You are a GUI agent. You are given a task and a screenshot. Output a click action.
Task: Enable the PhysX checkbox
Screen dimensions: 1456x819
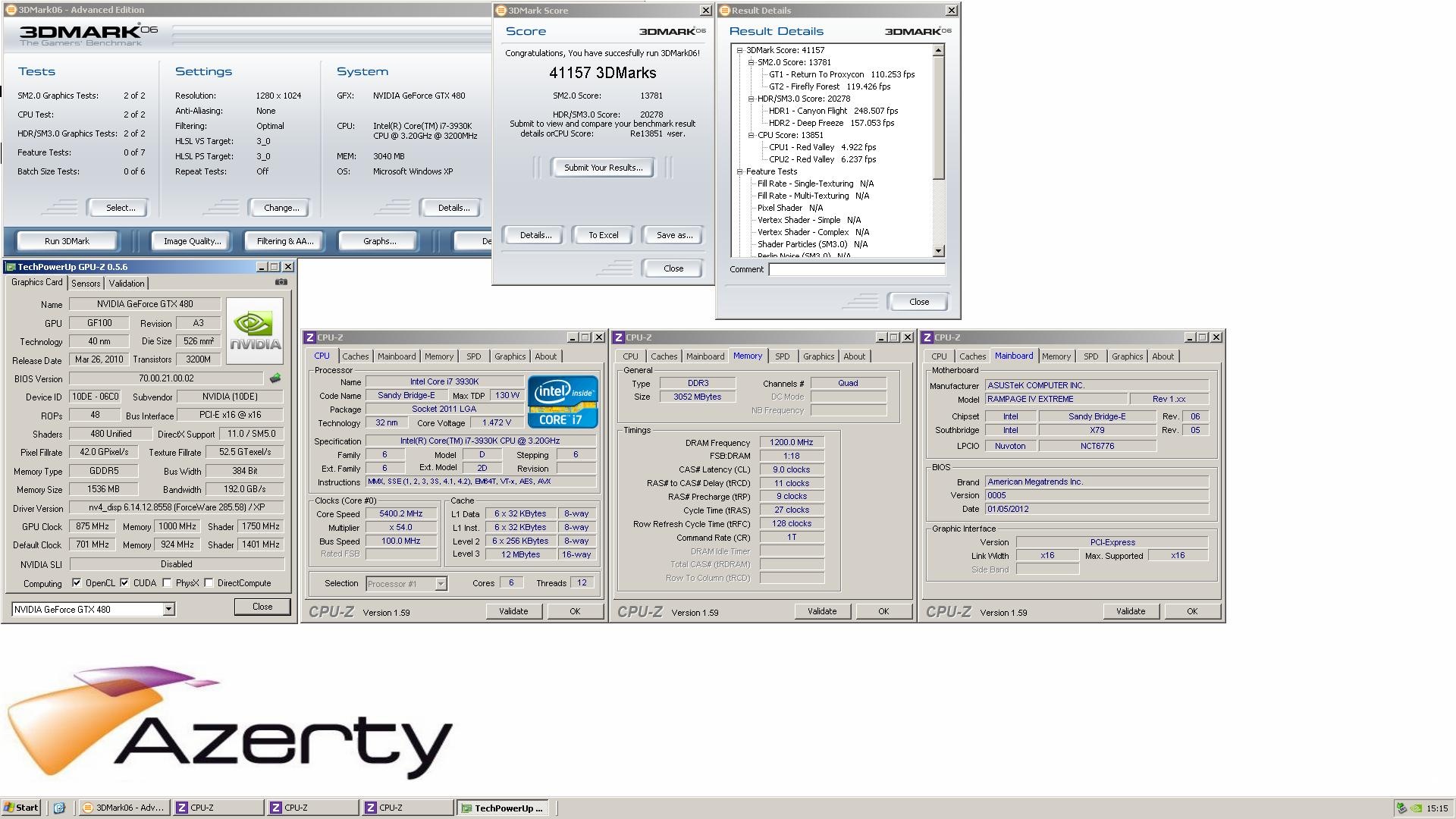[x=167, y=583]
